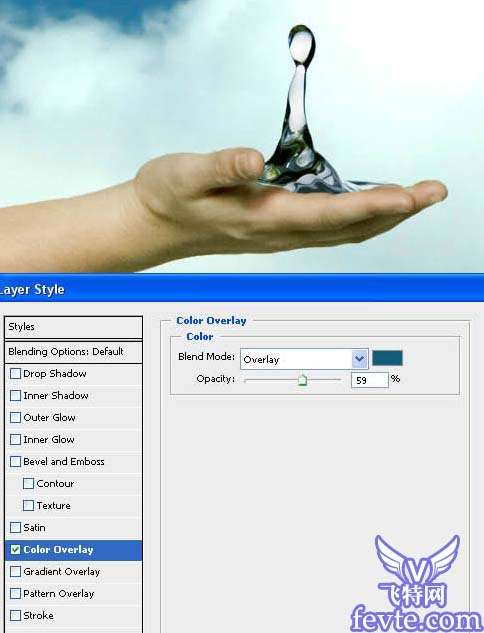Screen dimensions: 484x633
Task: Tick the Inner Shadow checkbox
Action: click(15, 396)
